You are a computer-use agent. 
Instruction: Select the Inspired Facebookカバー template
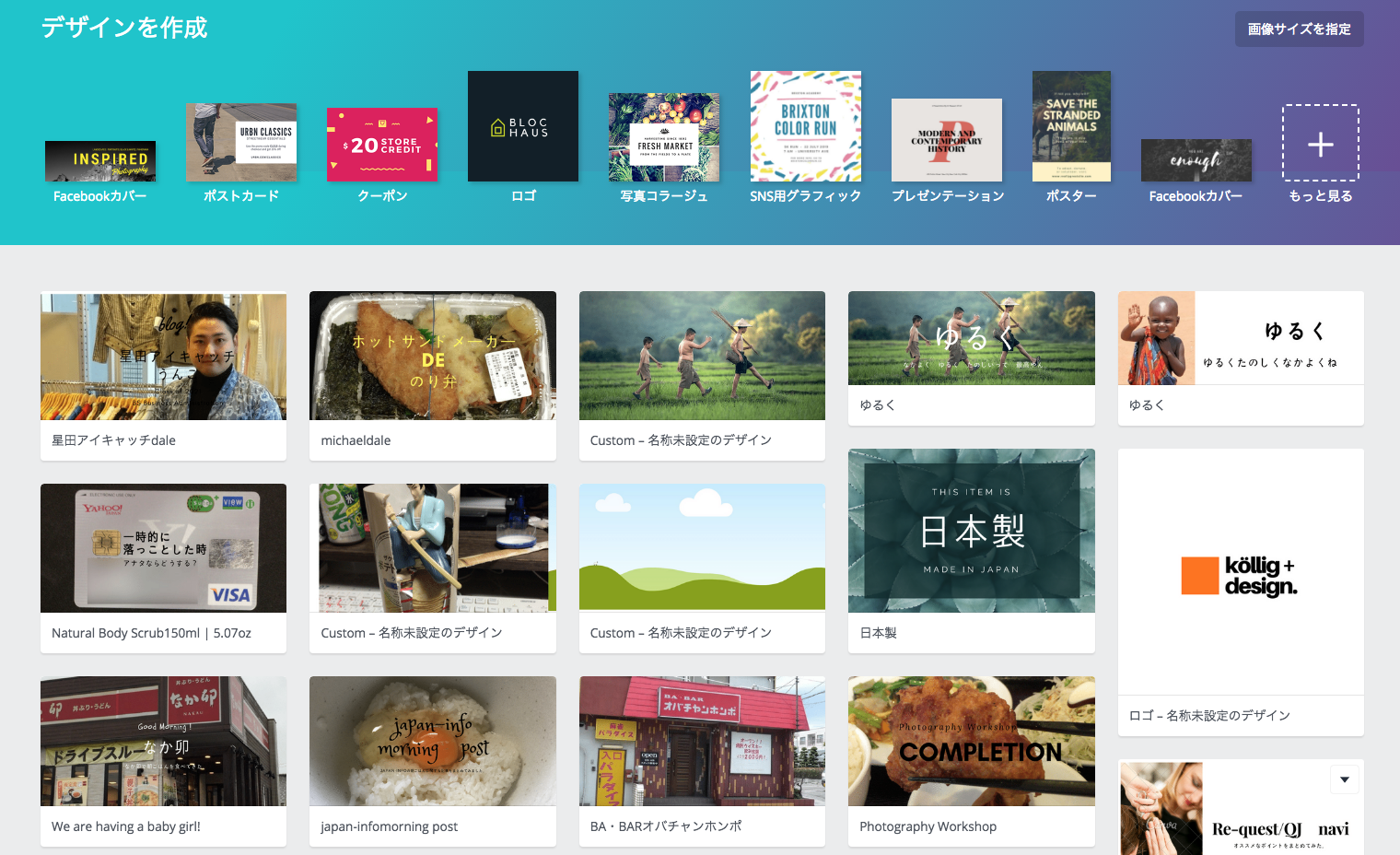tap(100, 161)
